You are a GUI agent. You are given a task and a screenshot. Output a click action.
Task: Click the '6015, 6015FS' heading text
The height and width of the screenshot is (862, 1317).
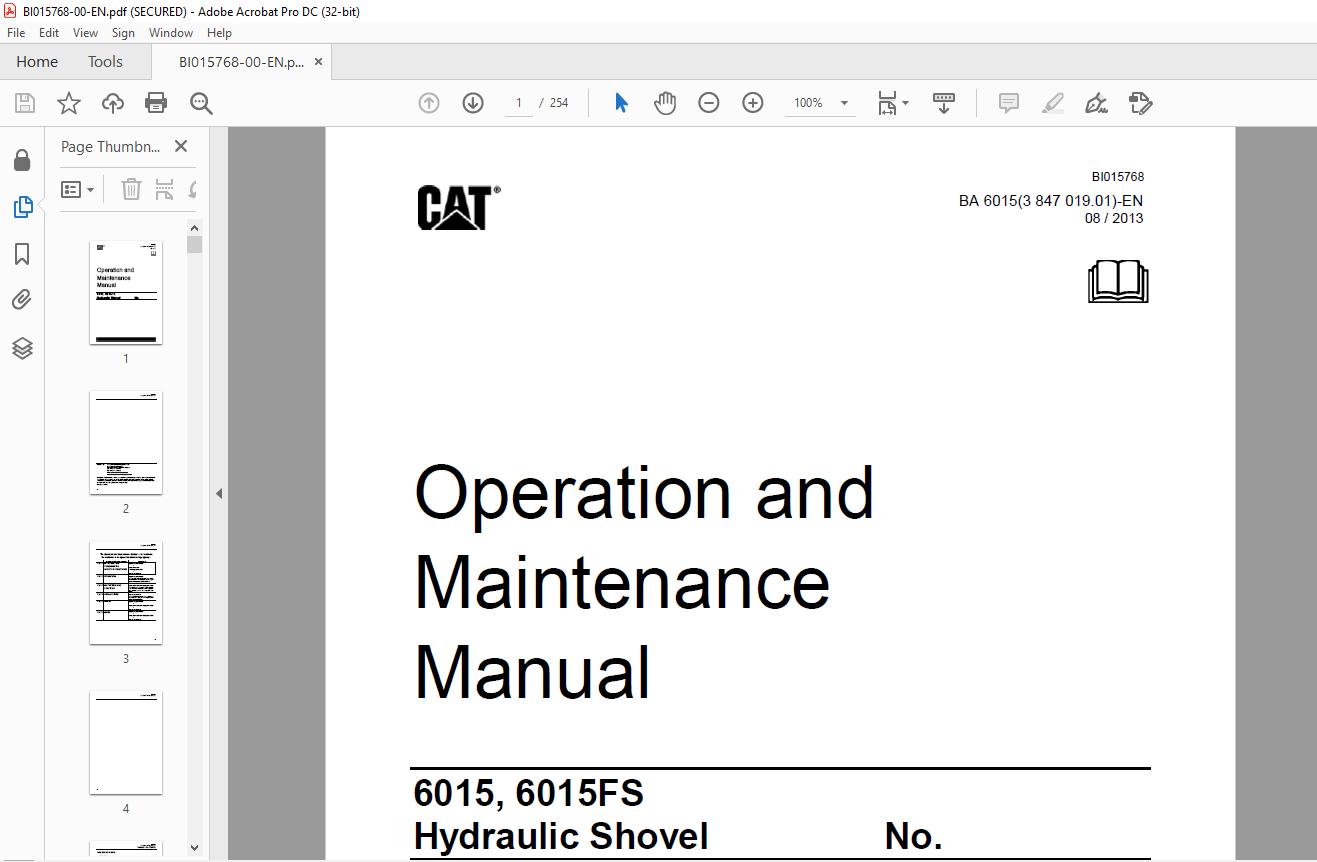point(529,793)
